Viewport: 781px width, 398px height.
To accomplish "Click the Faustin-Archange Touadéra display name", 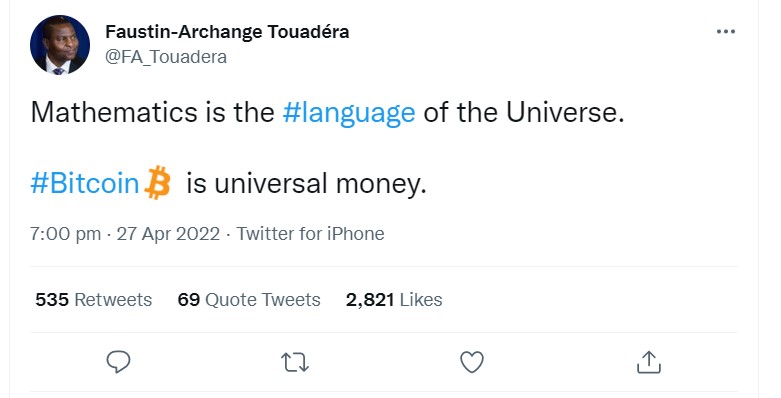I will (x=227, y=32).
